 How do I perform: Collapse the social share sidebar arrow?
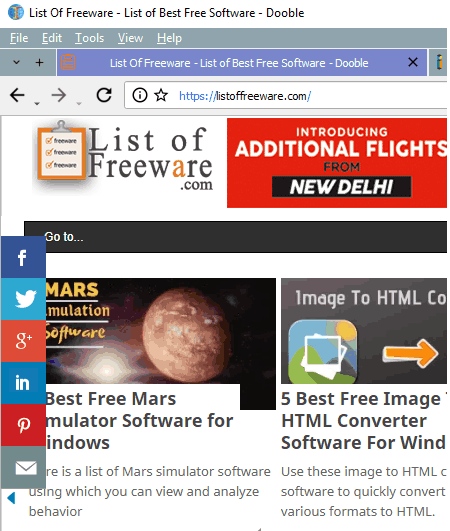tap(11, 498)
